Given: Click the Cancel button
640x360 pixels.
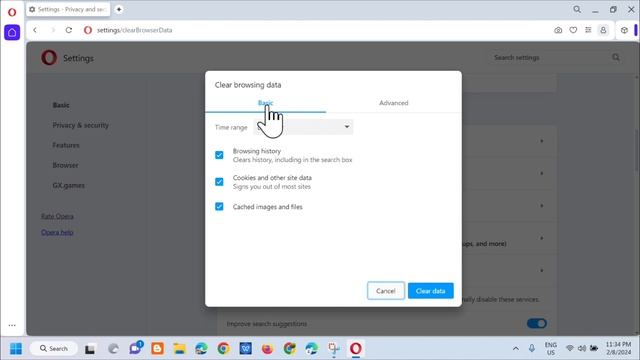Looking at the screenshot, I should tap(386, 291).
